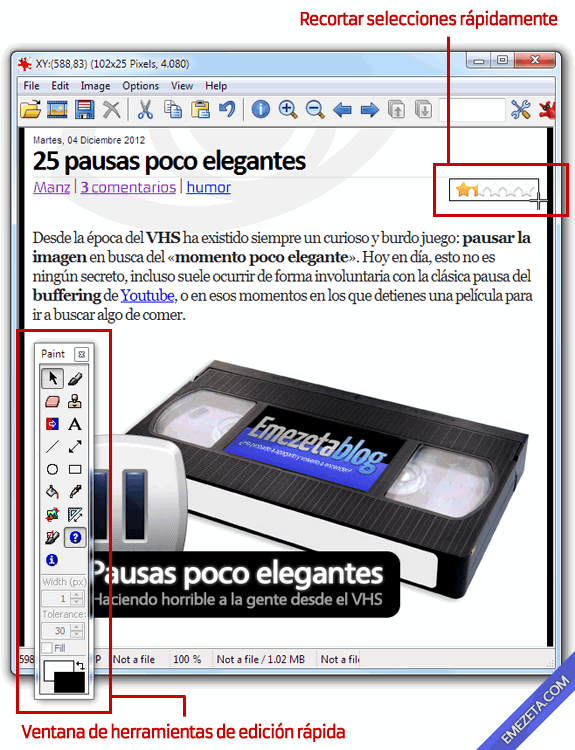Click the rotate image tool in Paint
Image resolution: width=575 pixels, height=750 pixels.
coord(52,515)
